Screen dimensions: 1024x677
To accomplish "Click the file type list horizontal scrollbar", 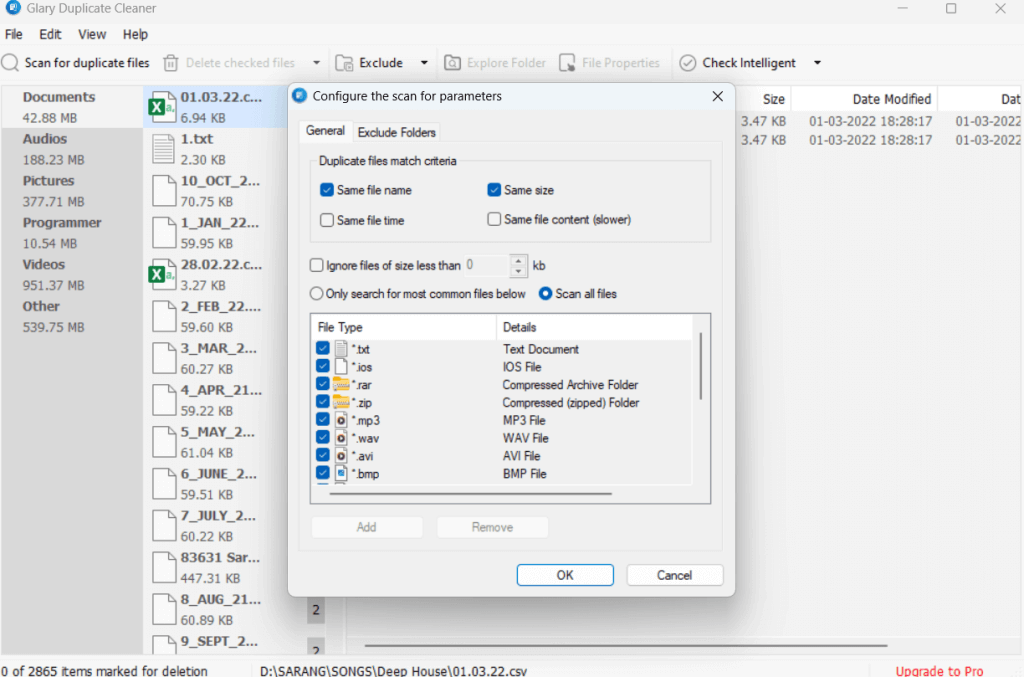I will 471,494.
